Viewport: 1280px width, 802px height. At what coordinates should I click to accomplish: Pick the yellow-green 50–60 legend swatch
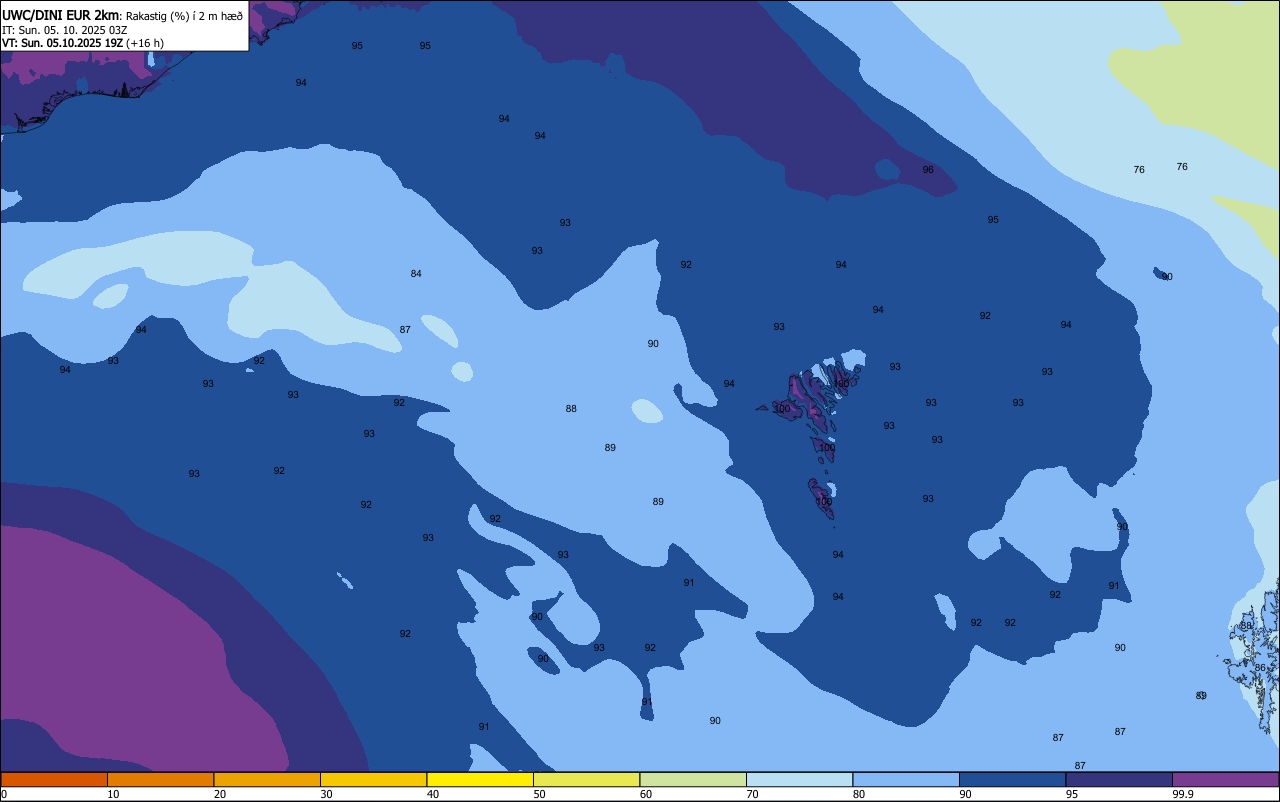(587, 779)
